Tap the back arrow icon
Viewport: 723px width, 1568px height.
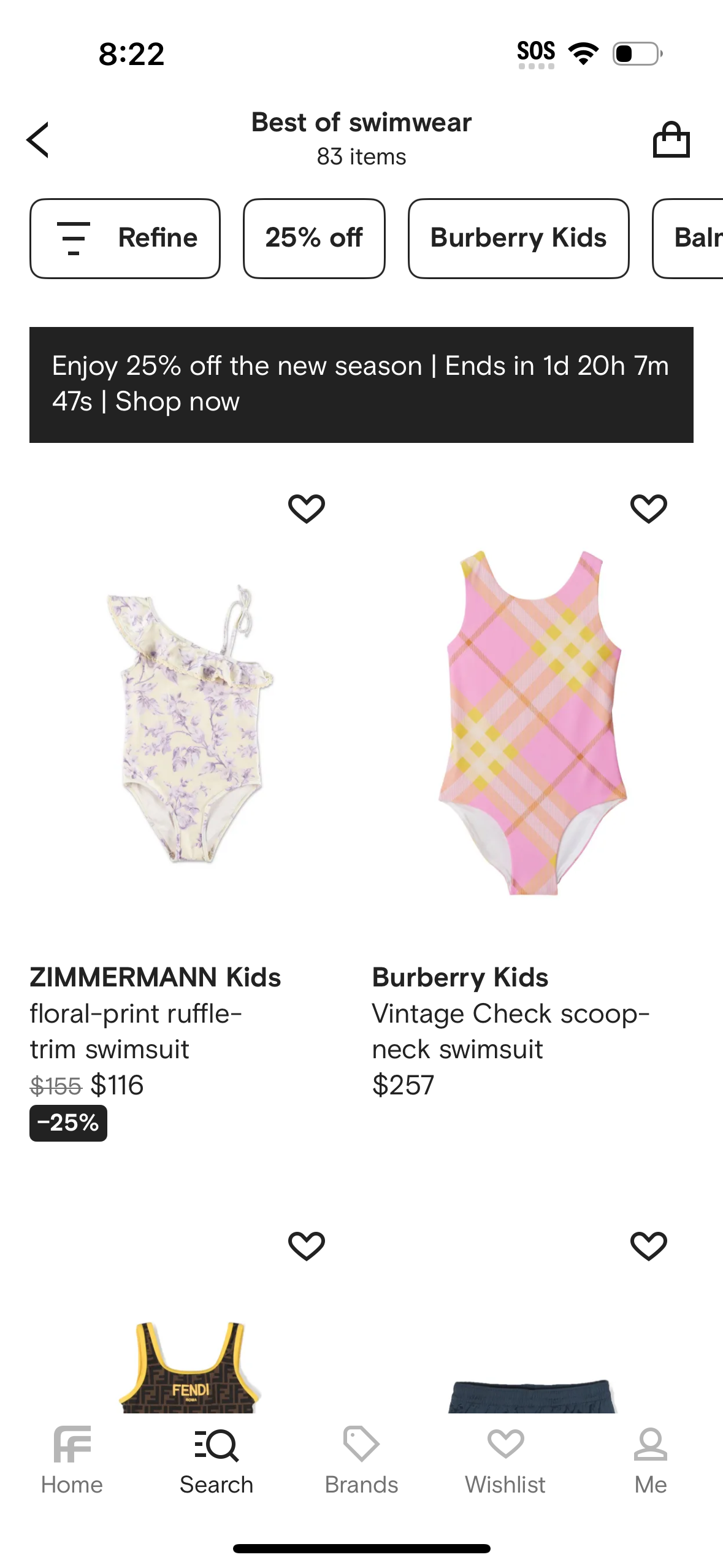[38, 140]
